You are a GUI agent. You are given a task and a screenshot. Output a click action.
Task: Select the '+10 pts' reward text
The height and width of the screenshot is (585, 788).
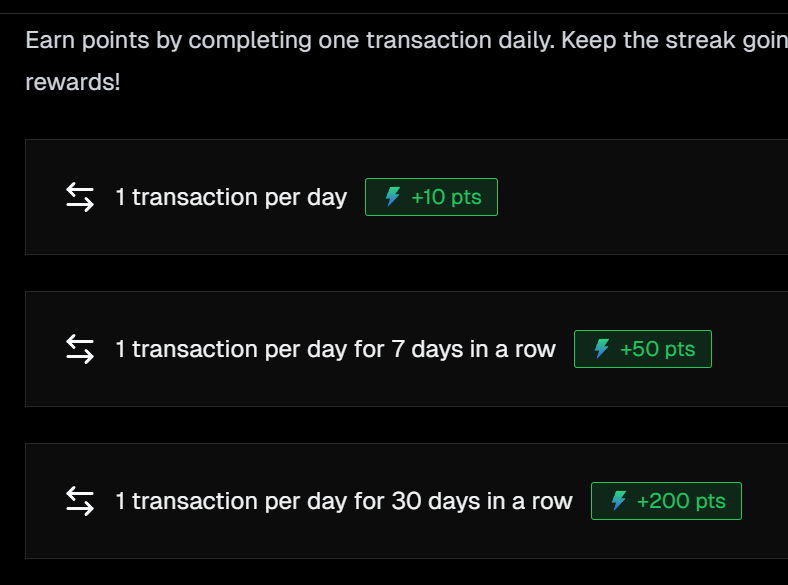(x=446, y=197)
